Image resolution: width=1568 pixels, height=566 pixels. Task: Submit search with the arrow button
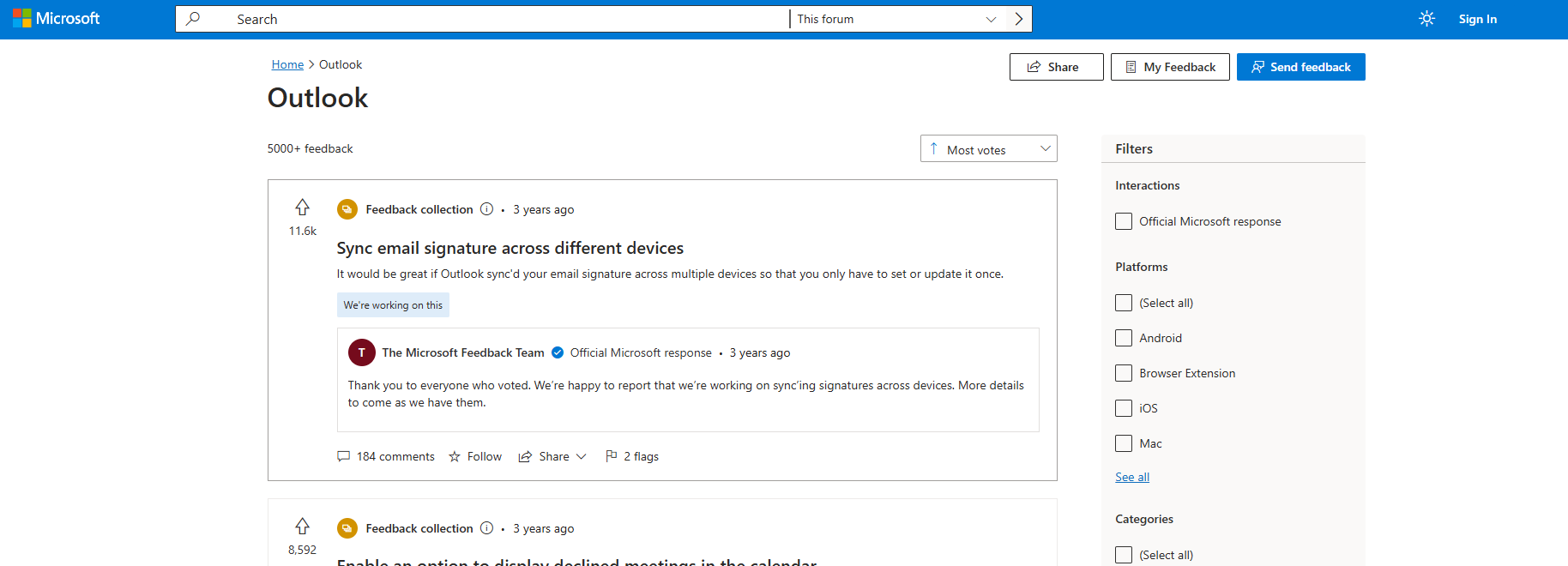[1019, 19]
